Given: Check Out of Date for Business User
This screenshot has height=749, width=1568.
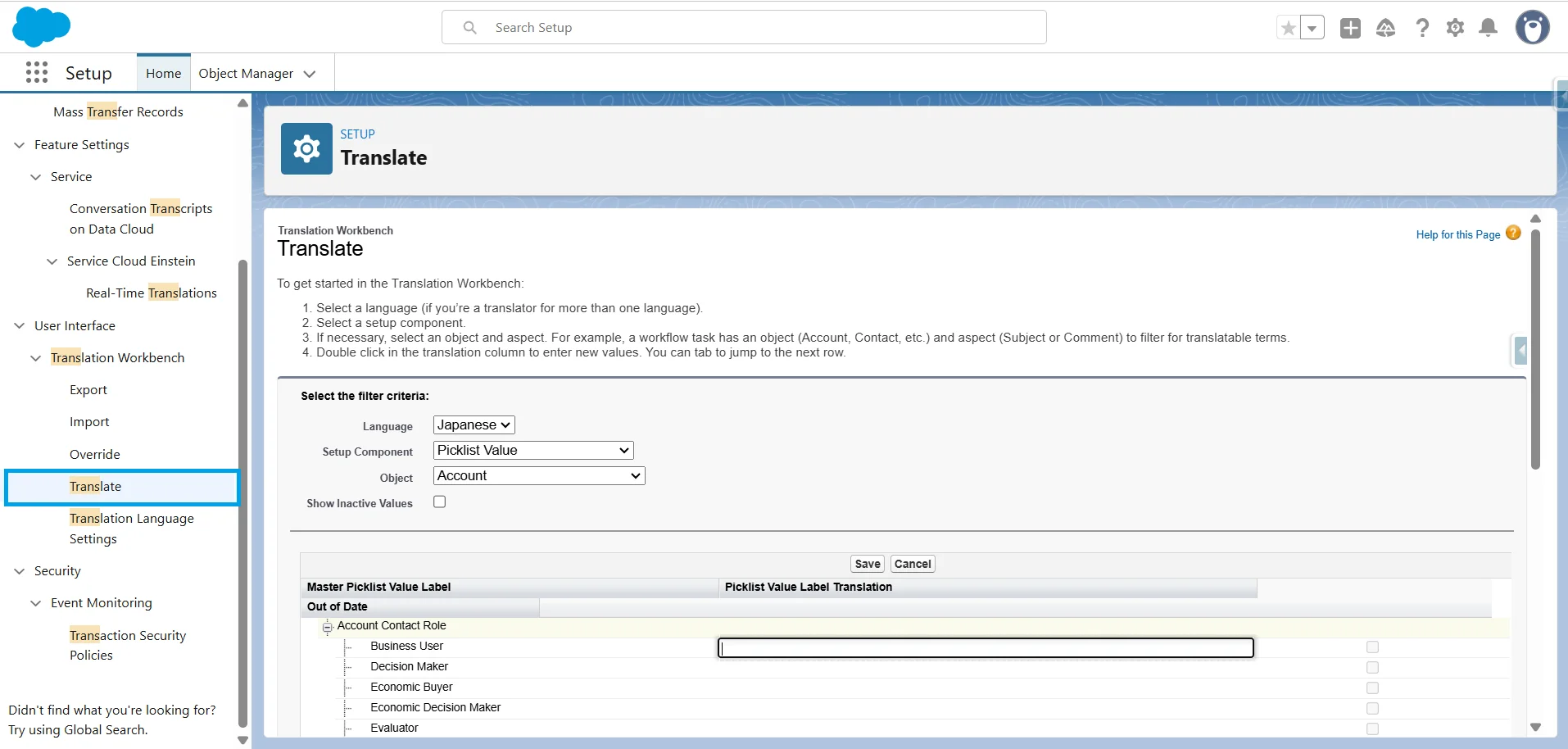Looking at the screenshot, I should (1372, 647).
